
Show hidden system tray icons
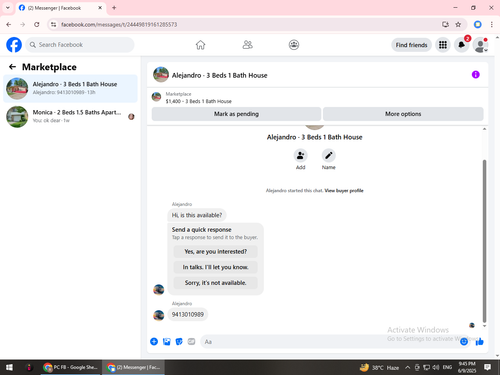coord(407,367)
